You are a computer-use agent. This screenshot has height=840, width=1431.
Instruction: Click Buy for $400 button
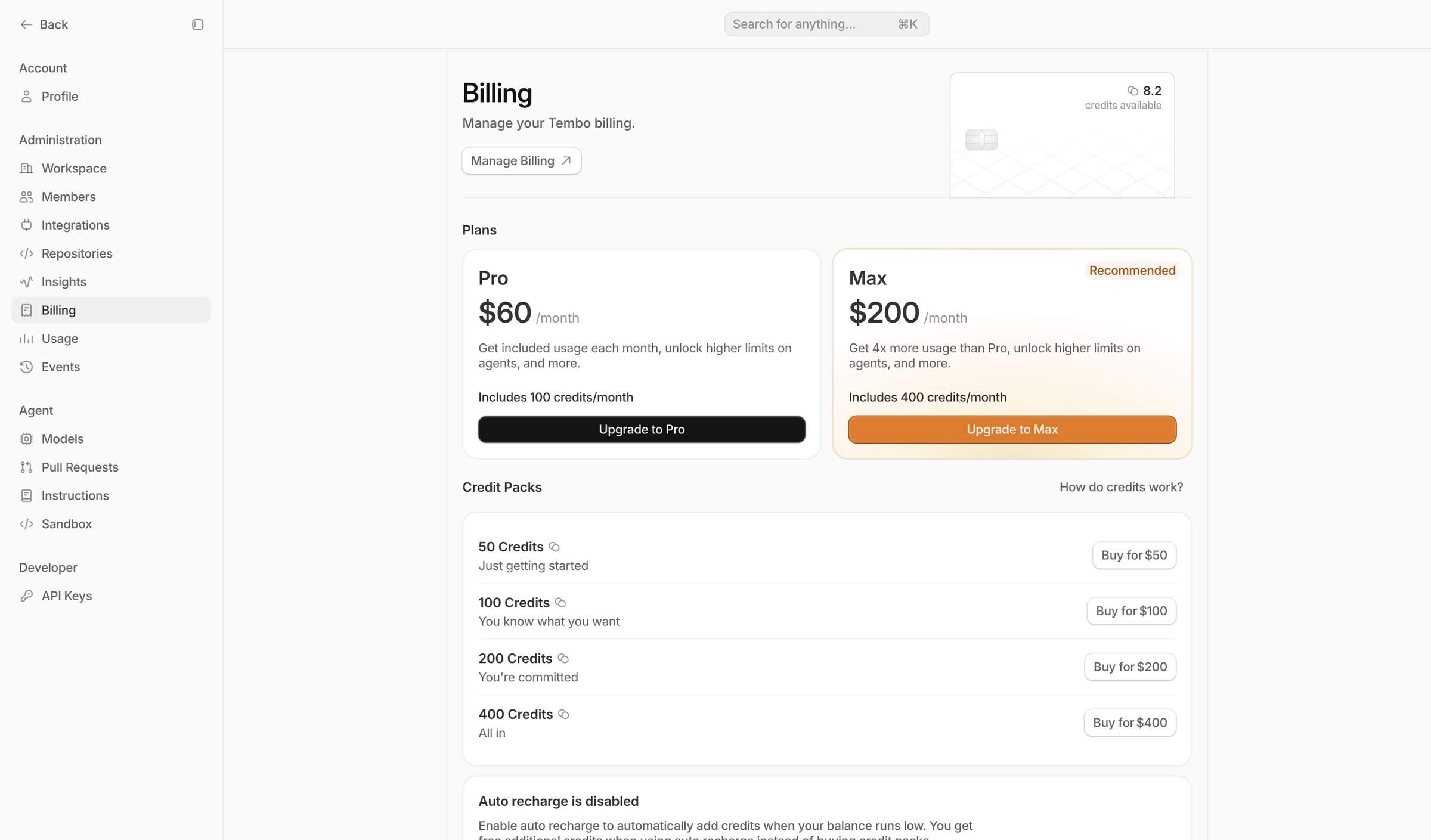tap(1130, 723)
